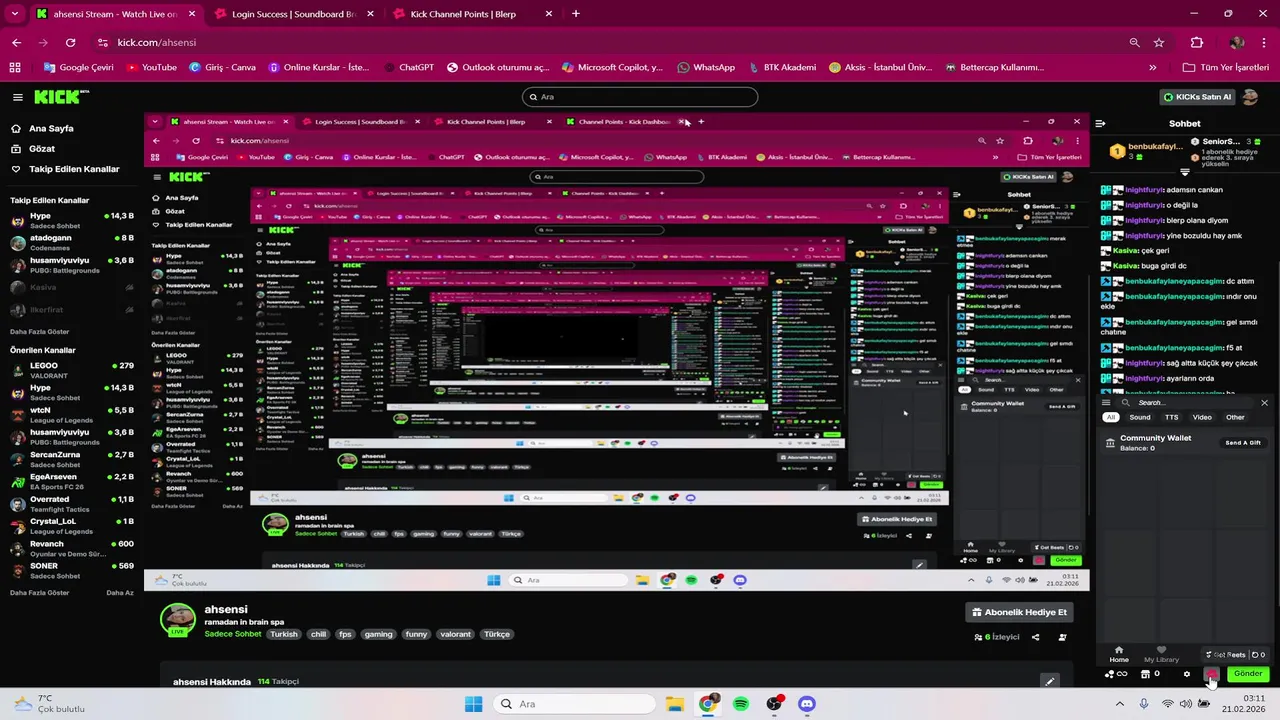Click Blerp Home icon

(1119, 654)
